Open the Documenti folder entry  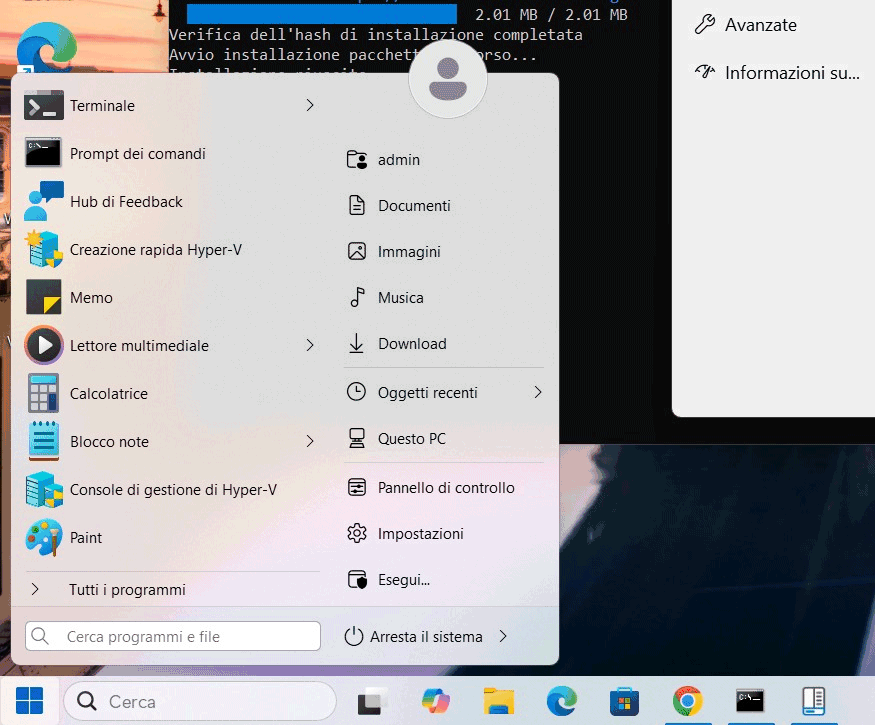point(413,206)
